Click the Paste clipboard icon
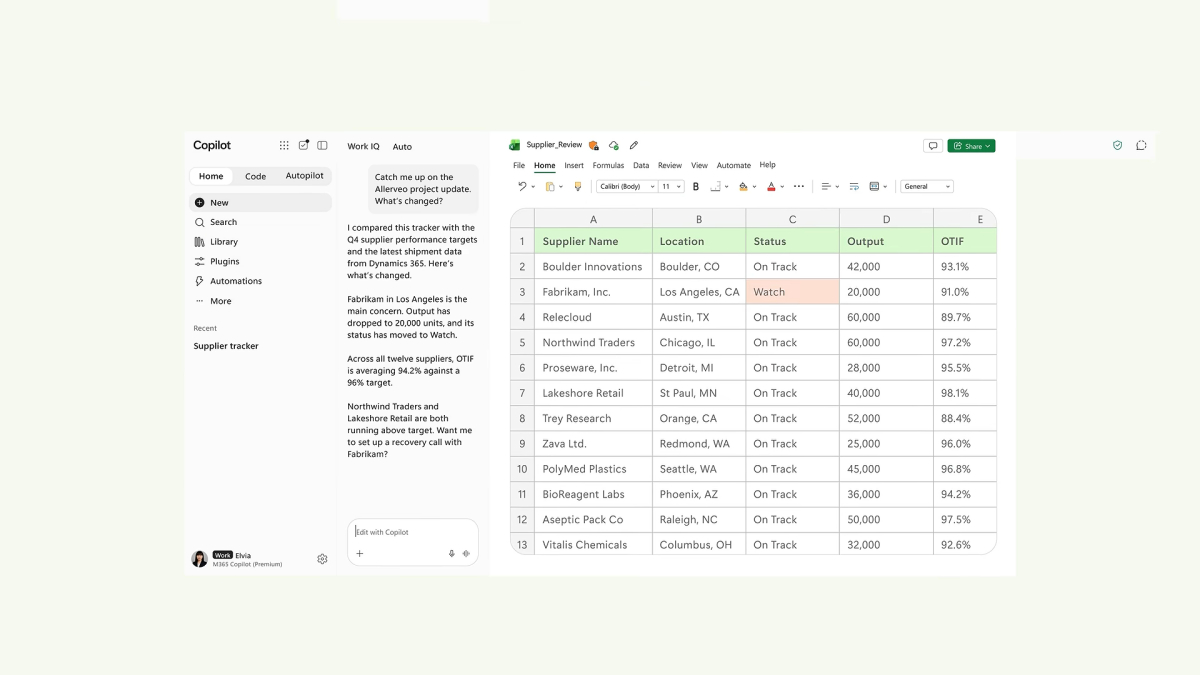The height and width of the screenshot is (675, 1200). click(x=550, y=186)
